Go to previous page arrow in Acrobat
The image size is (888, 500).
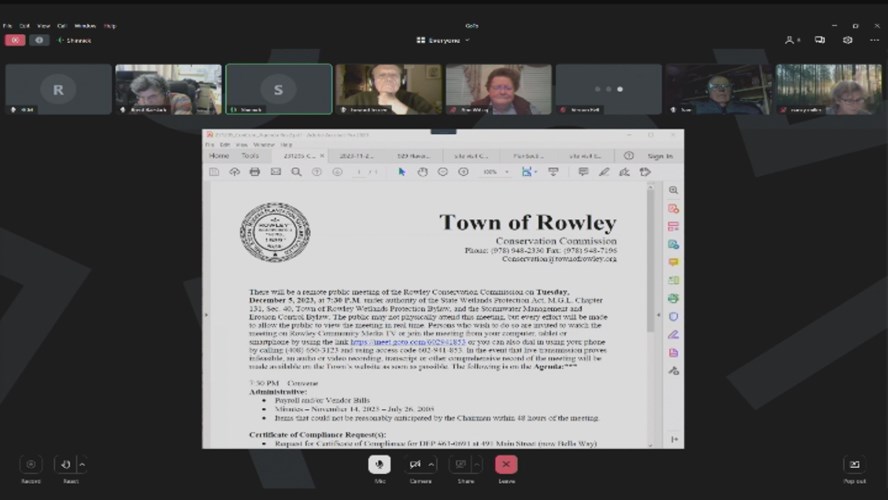point(317,172)
